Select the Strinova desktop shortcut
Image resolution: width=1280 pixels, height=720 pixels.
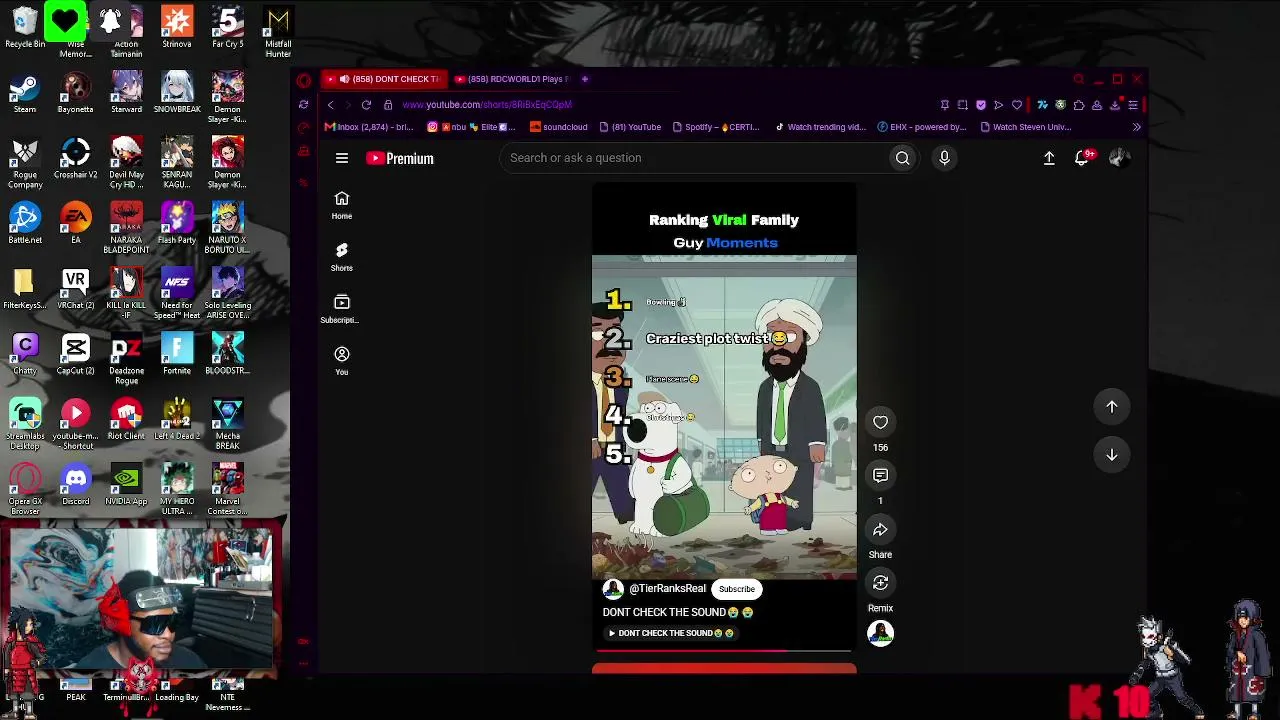coord(177,28)
